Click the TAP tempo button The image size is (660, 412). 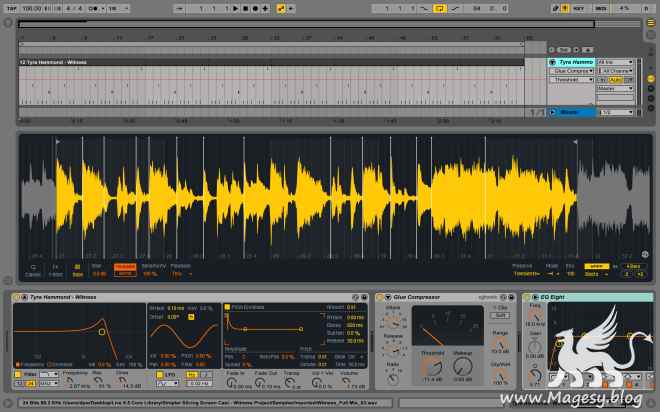pos(11,8)
